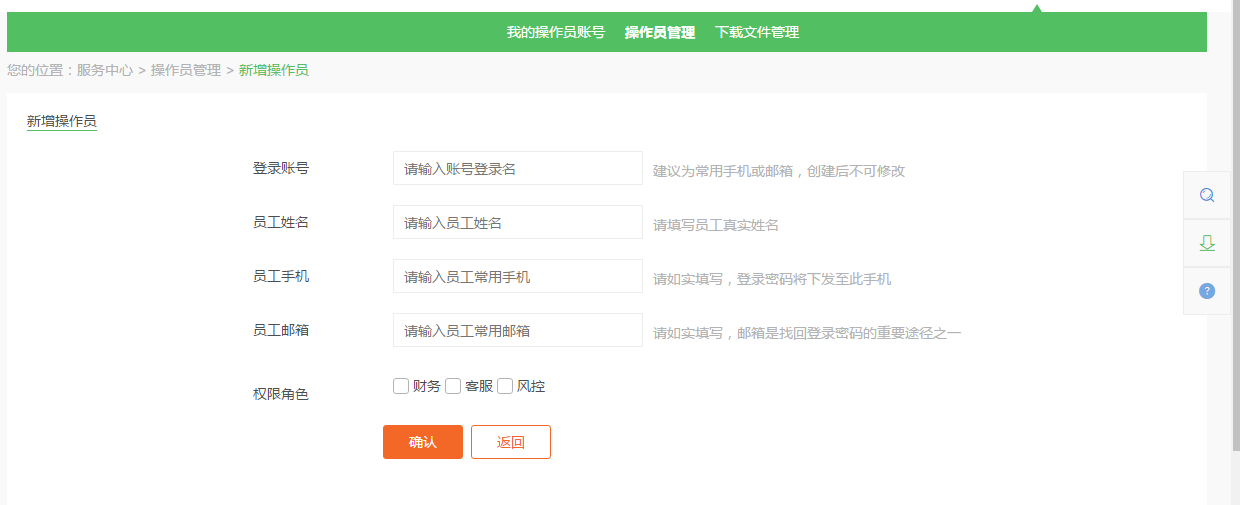Open the 操作员管理 breadcrumb link
The height and width of the screenshot is (505, 1240).
[186, 70]
